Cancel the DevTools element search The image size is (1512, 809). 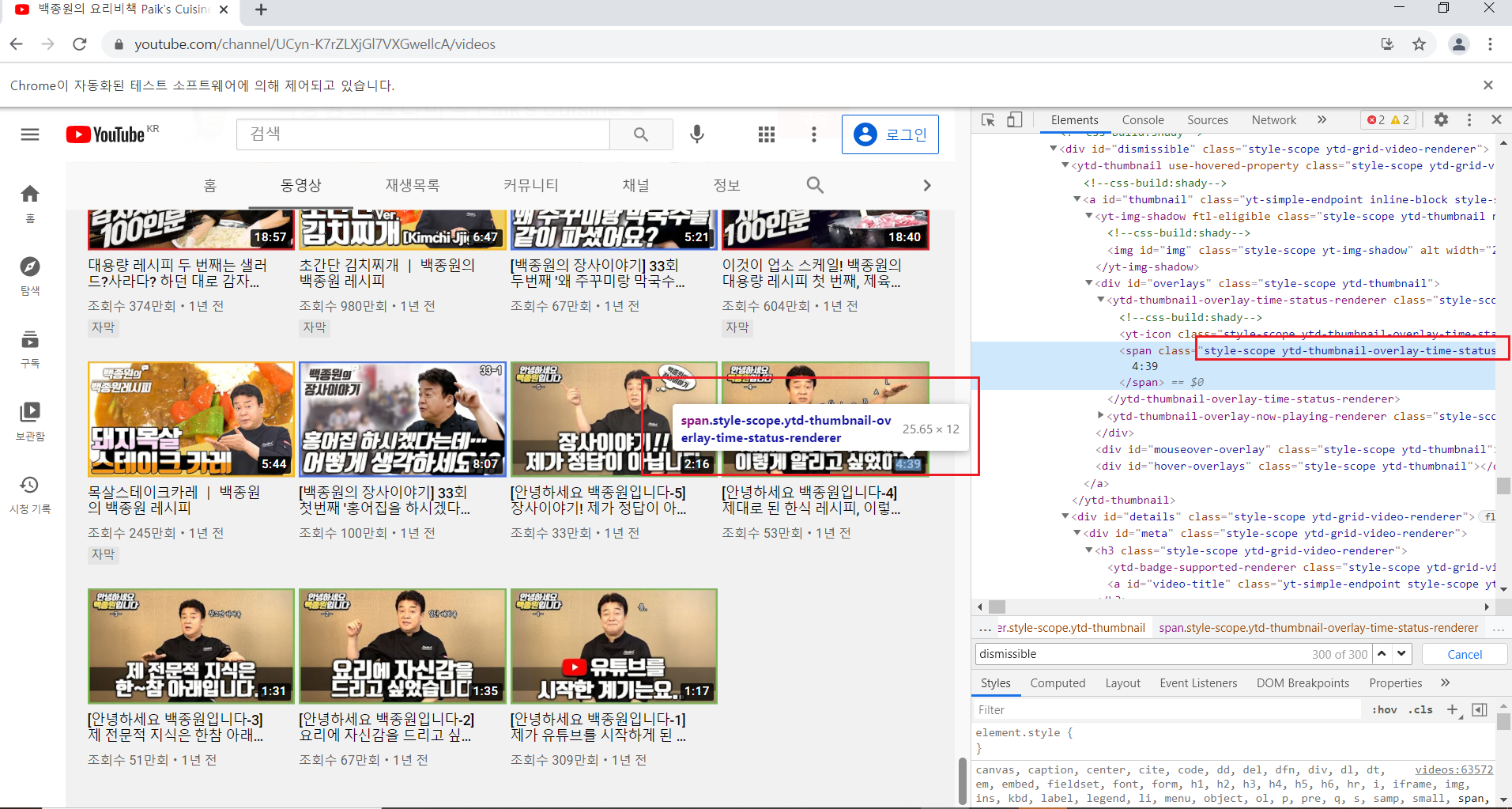point(1465,654)
